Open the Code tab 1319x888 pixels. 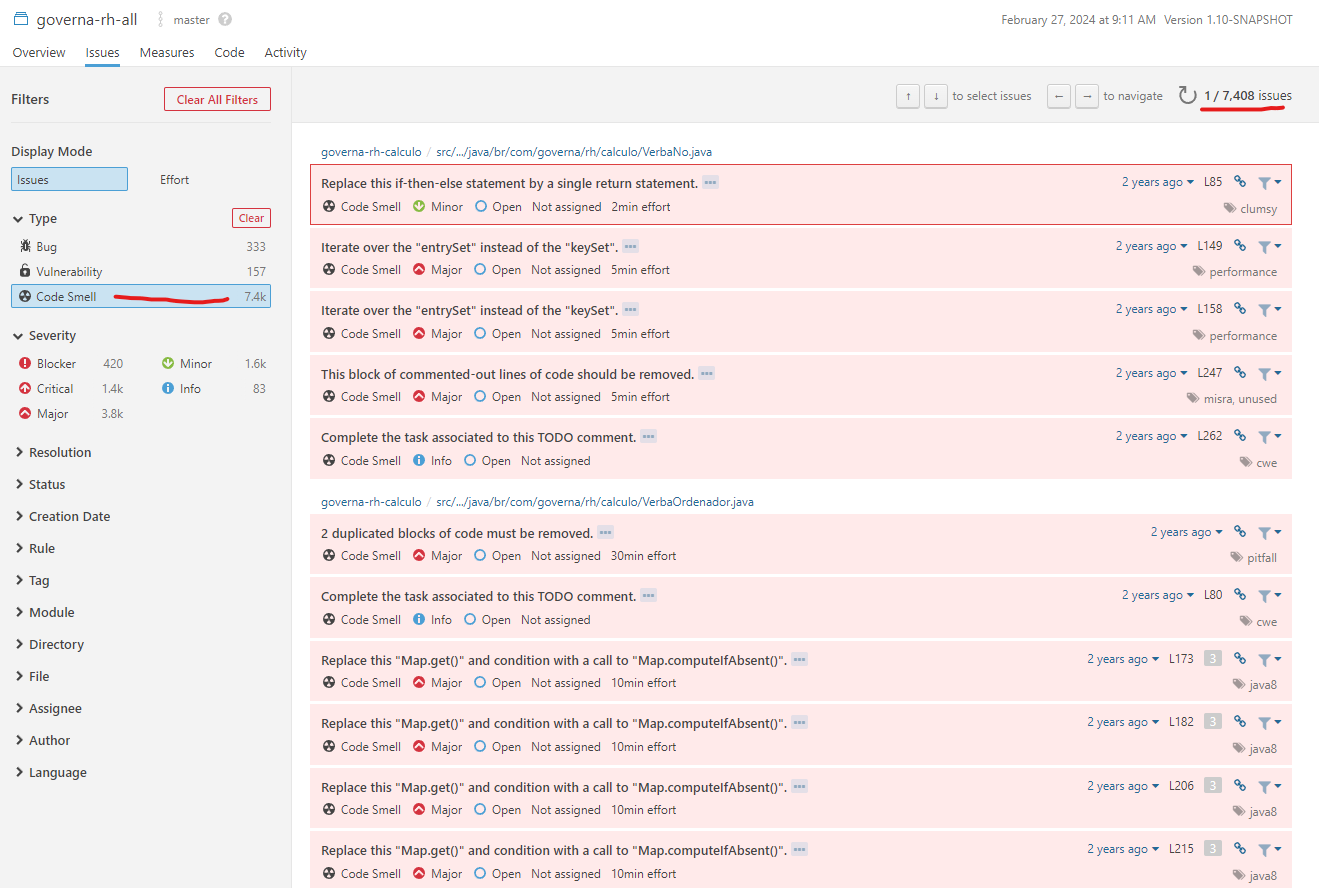[x=229, y=53]
